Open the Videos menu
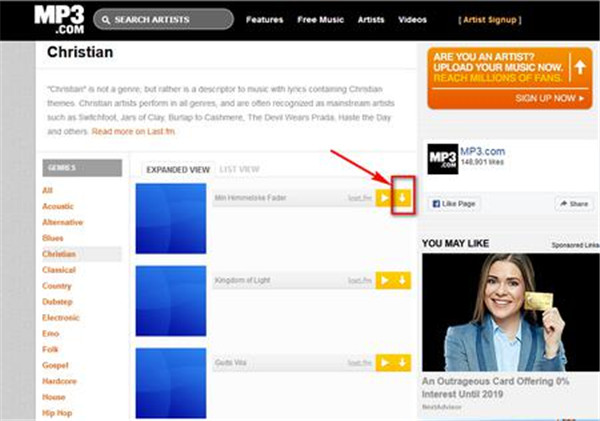Viewport: 600px width, 421px height. point(412,20)
